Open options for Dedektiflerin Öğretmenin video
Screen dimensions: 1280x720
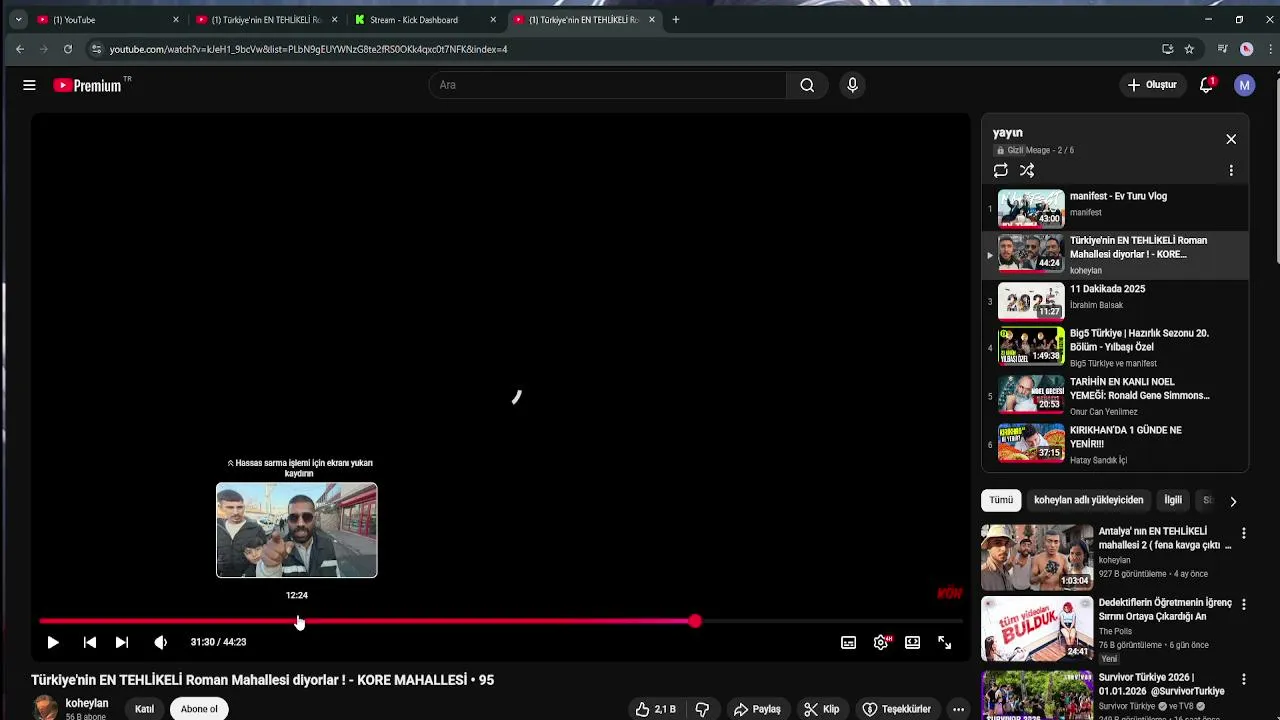1243,604
